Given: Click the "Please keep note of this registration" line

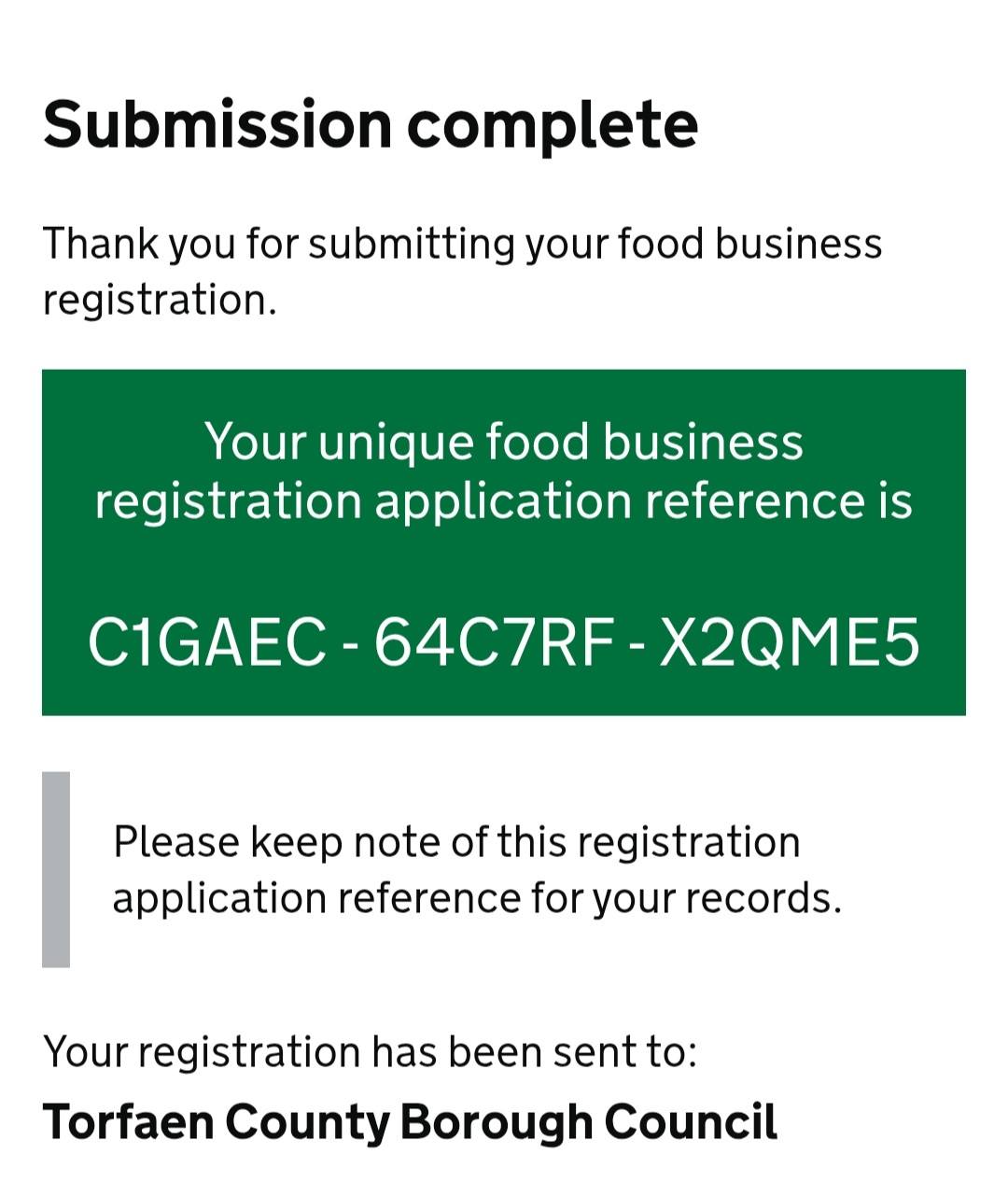Looking at the screenshot, I should coord(456,842).
